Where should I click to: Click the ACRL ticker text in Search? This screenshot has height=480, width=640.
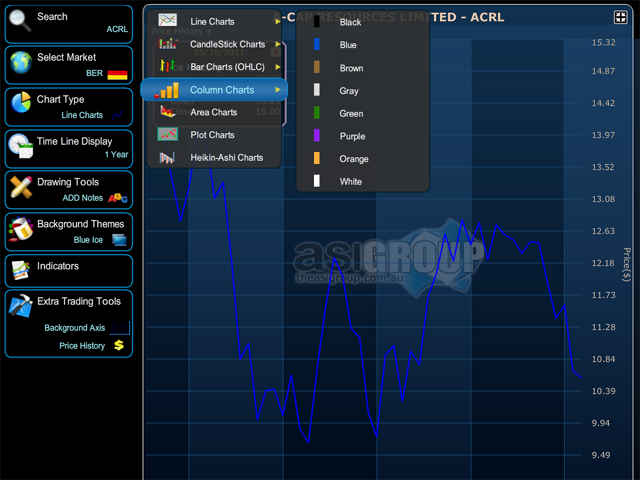click(117, 29)
